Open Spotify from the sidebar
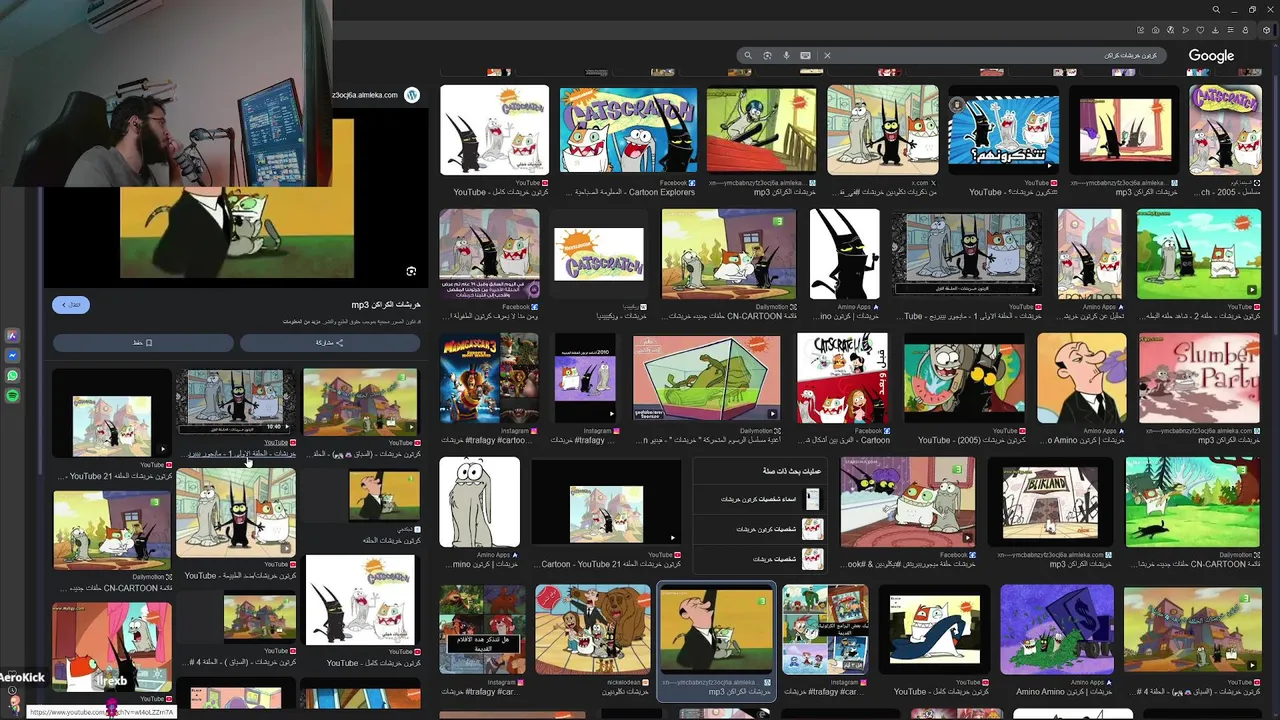 [x=13, y=396]
